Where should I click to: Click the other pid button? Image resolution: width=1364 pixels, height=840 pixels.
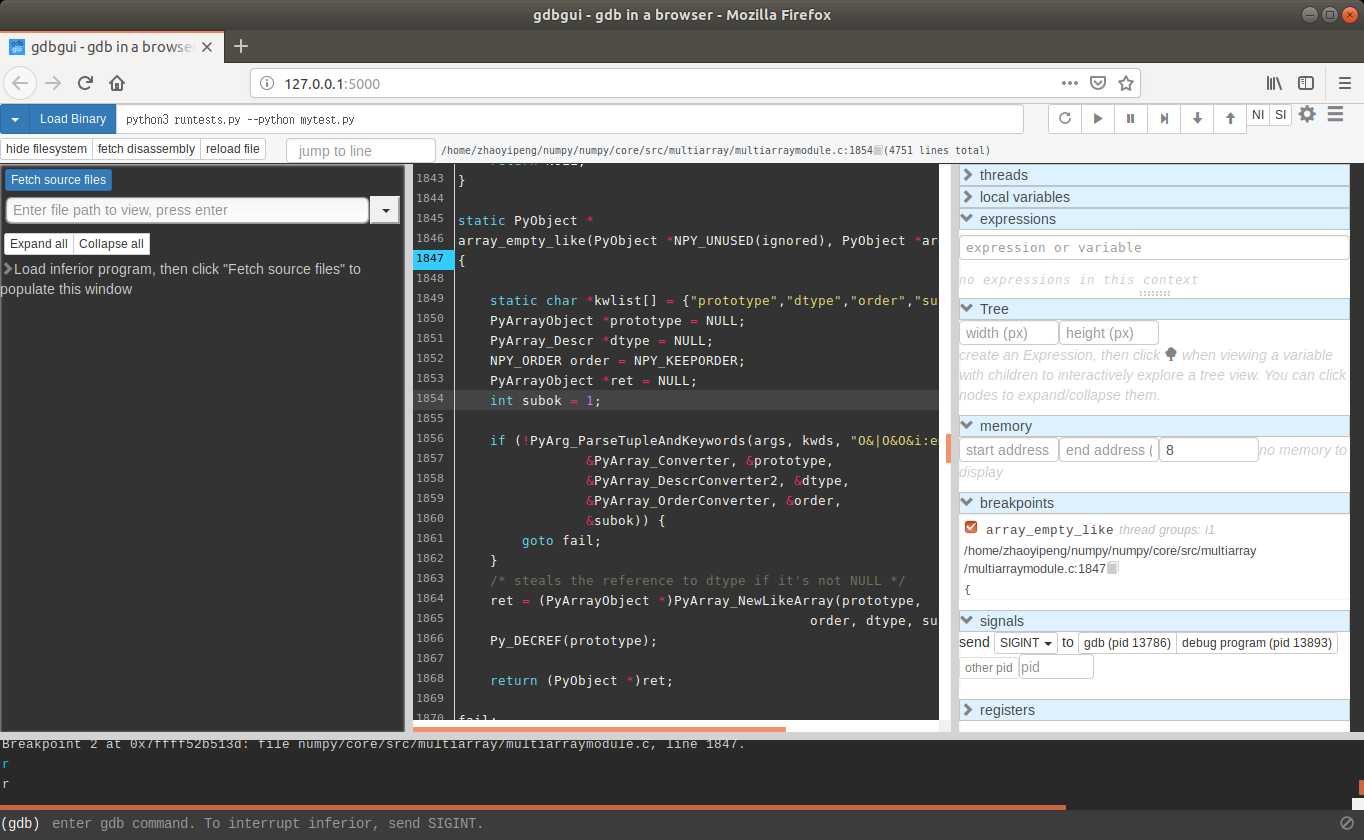click(x=989, y=667)
